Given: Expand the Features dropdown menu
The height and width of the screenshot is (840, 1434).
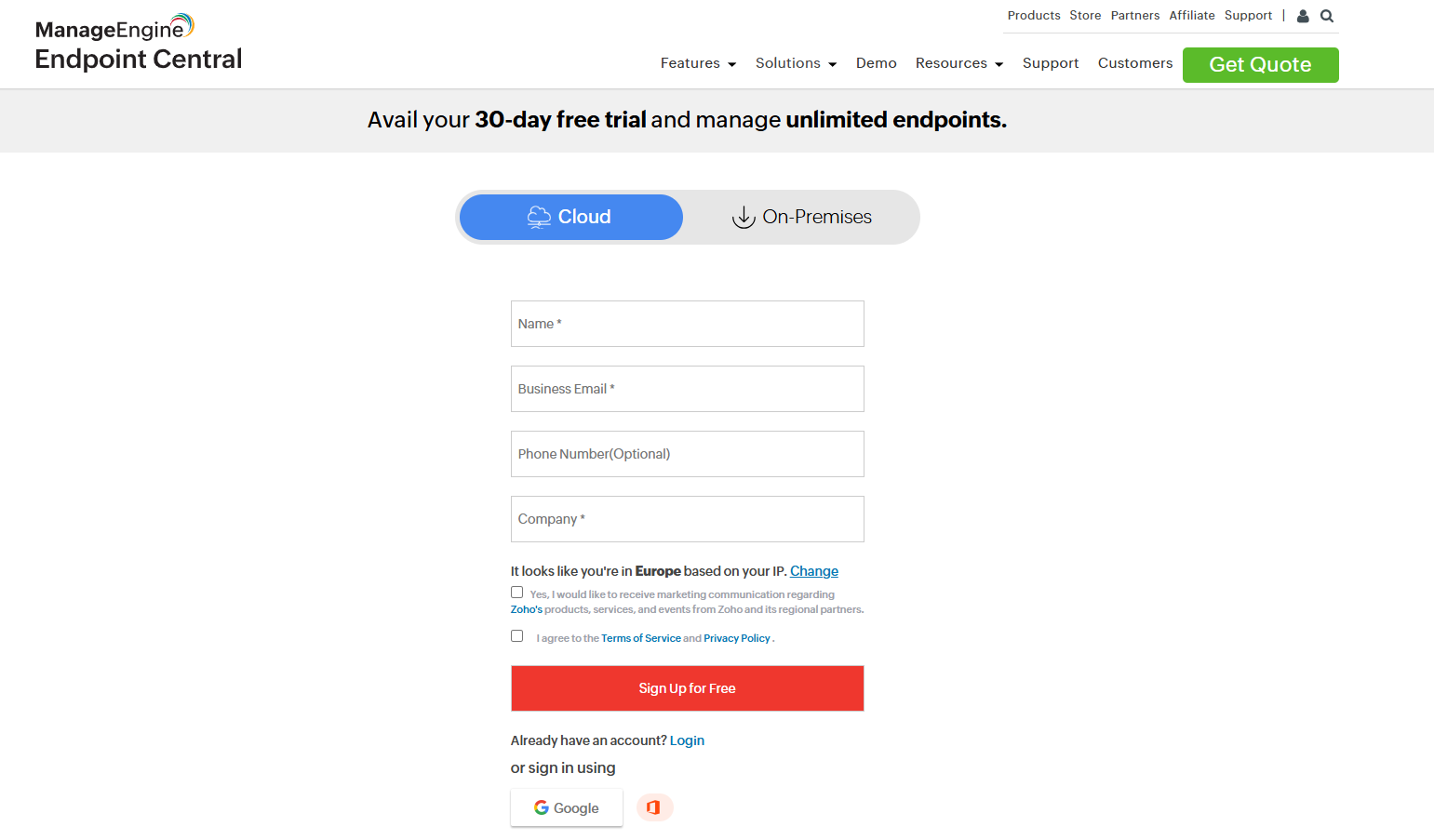Looking at the screenshot, I should (x=698, y=63).
